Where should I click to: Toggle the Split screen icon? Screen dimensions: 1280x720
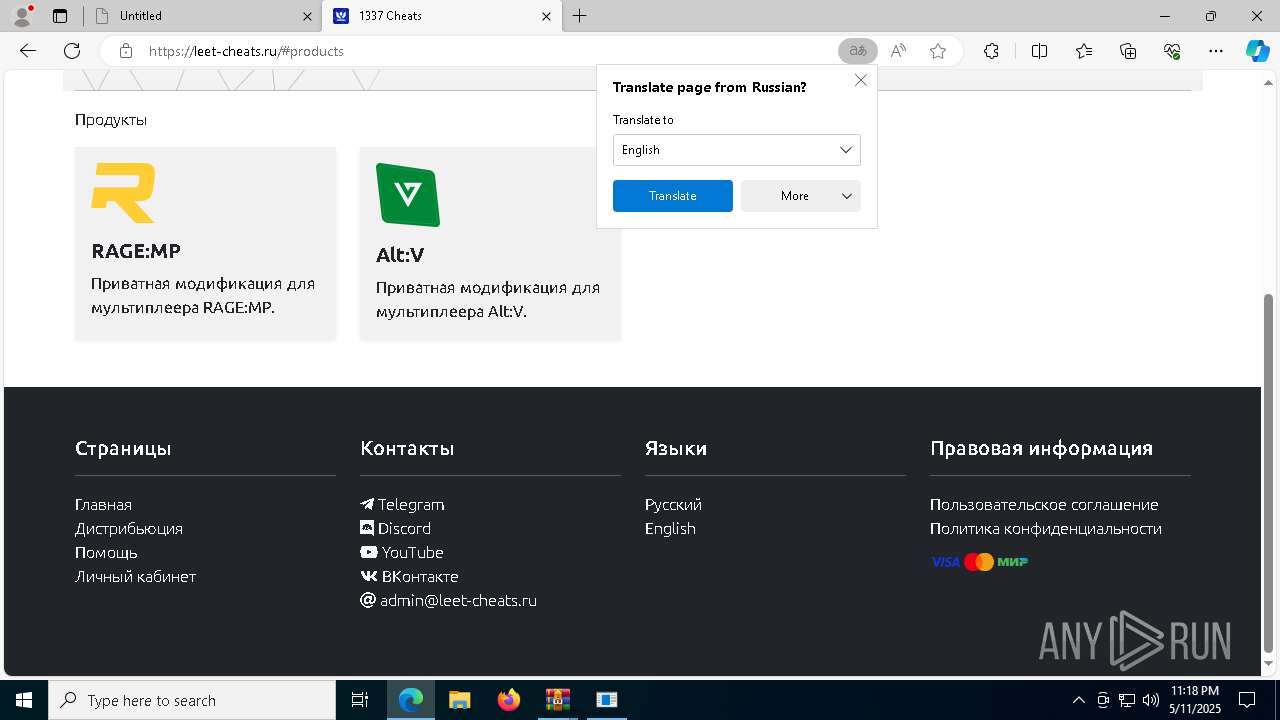point(1039,51)
